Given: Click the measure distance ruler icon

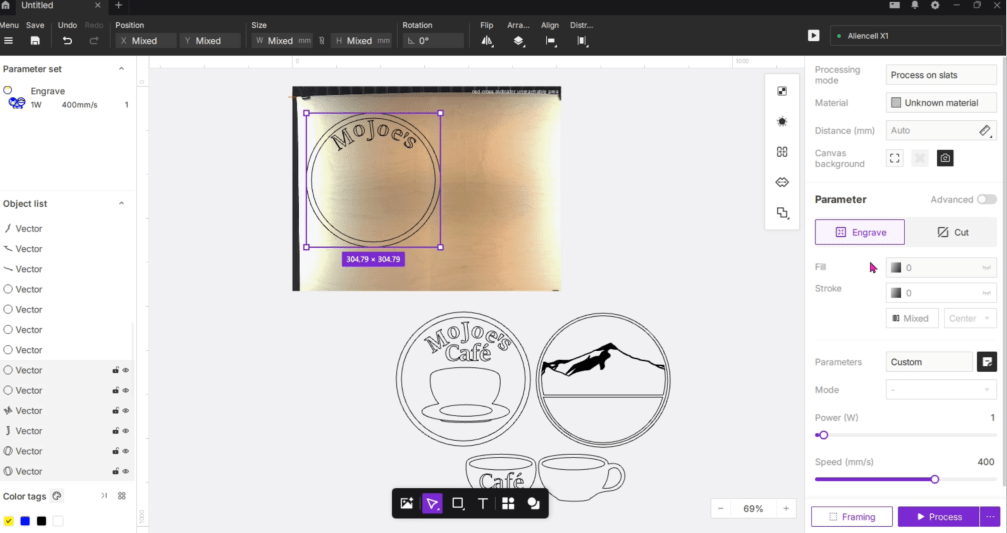Looking at the screenshot, I should click(984, 131).
